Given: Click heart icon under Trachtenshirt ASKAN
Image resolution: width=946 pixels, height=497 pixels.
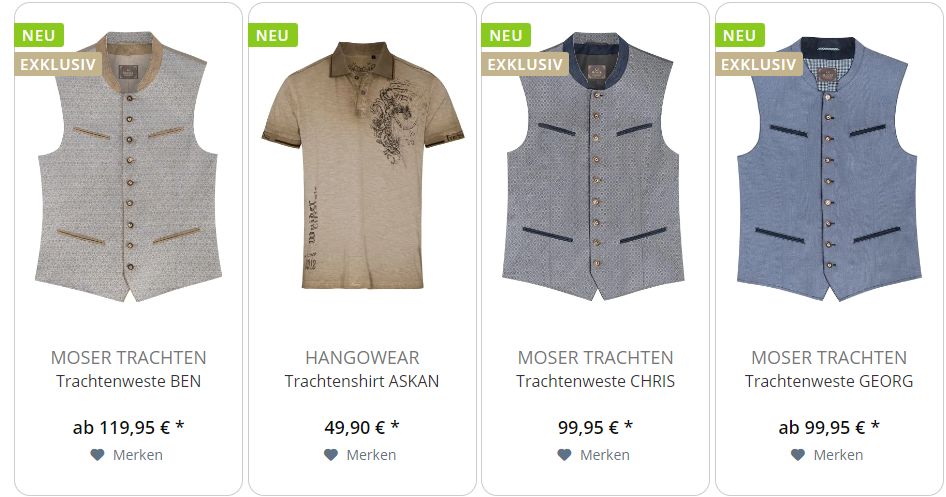Looking at the screenshot, I should pyautogui.click(x=331, y=455).
